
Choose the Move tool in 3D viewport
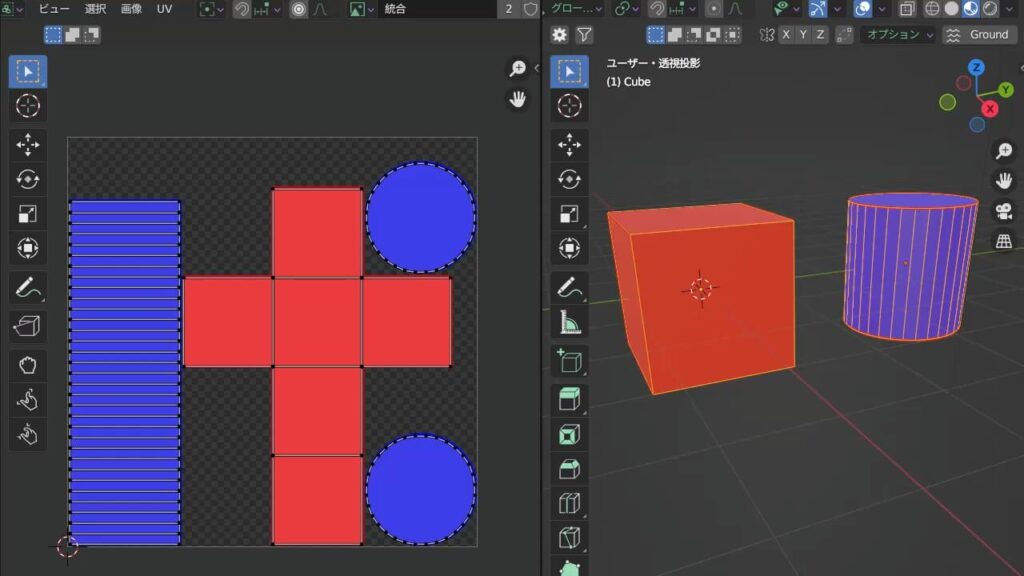(x=569, y=144)
